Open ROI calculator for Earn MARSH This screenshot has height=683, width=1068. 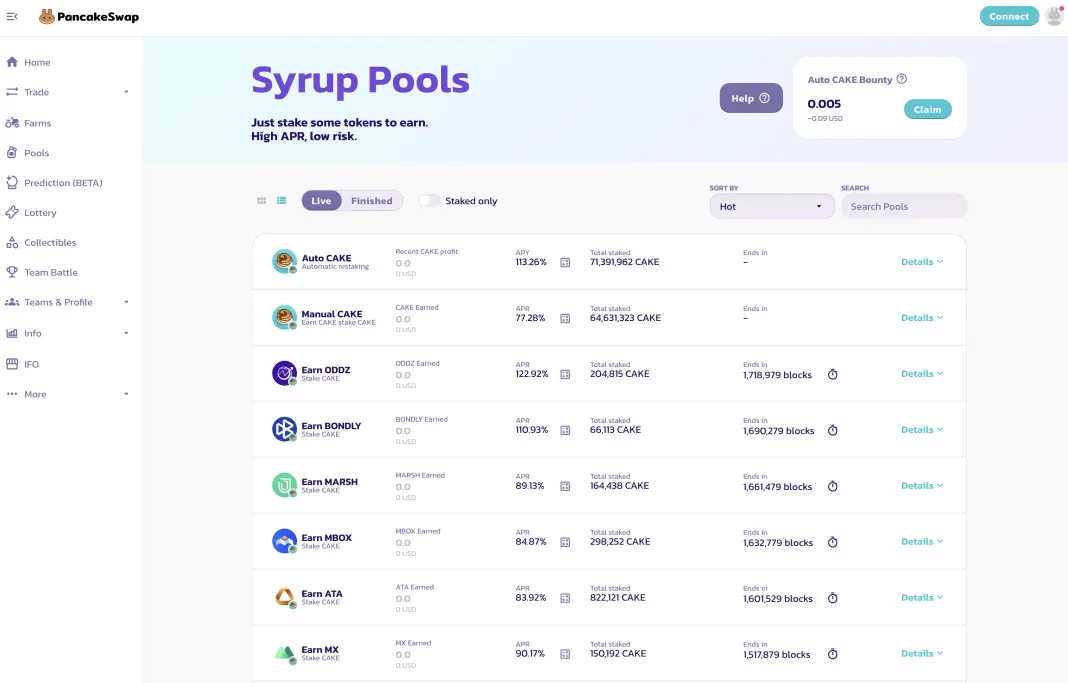(565, 486)
